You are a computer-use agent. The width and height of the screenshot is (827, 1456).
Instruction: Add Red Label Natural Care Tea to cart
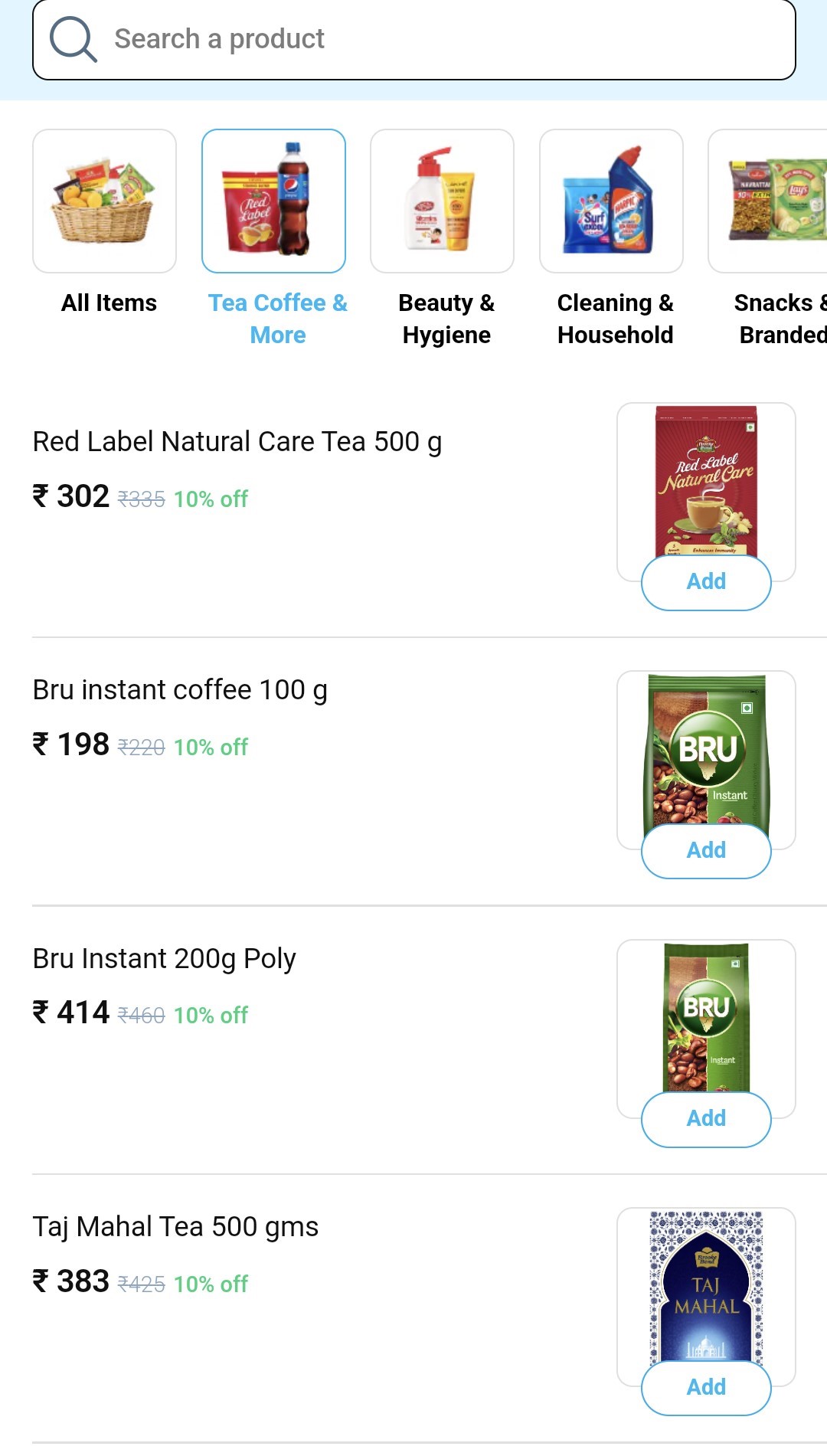tap(706, 582)
